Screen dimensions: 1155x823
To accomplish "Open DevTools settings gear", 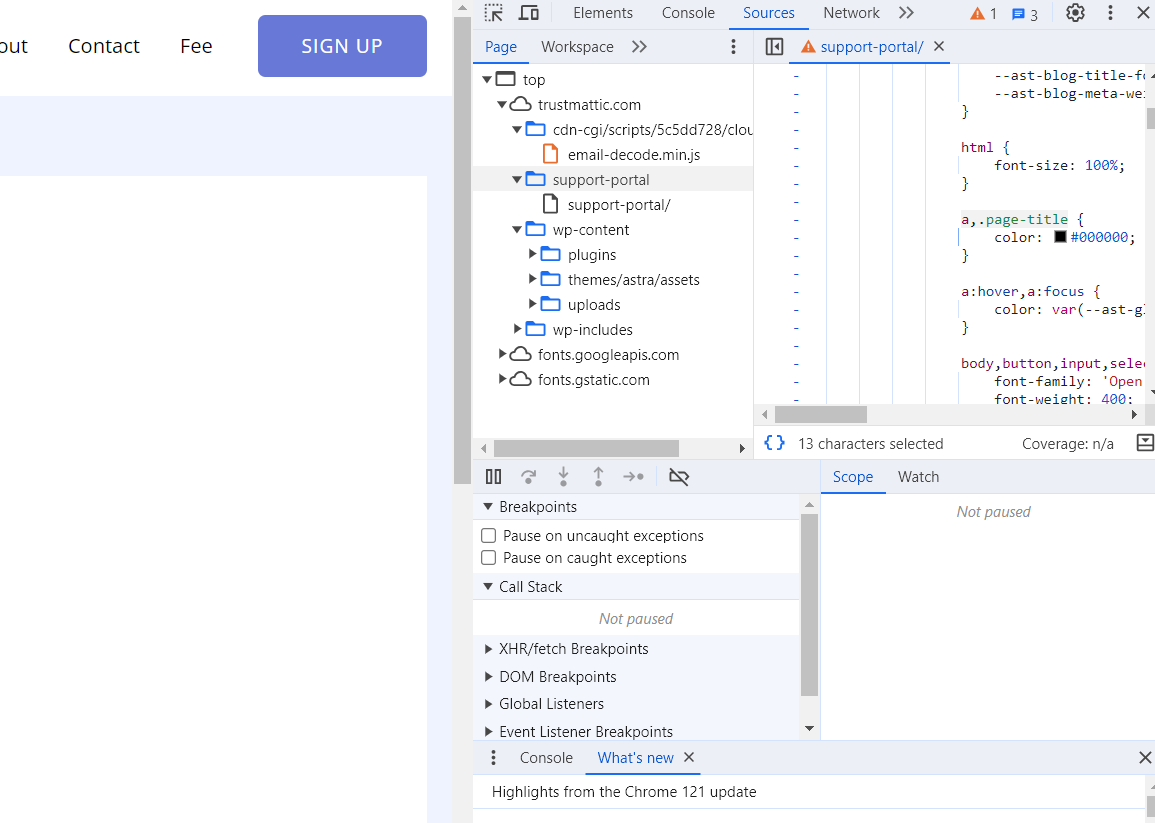I will [1075, 13].
